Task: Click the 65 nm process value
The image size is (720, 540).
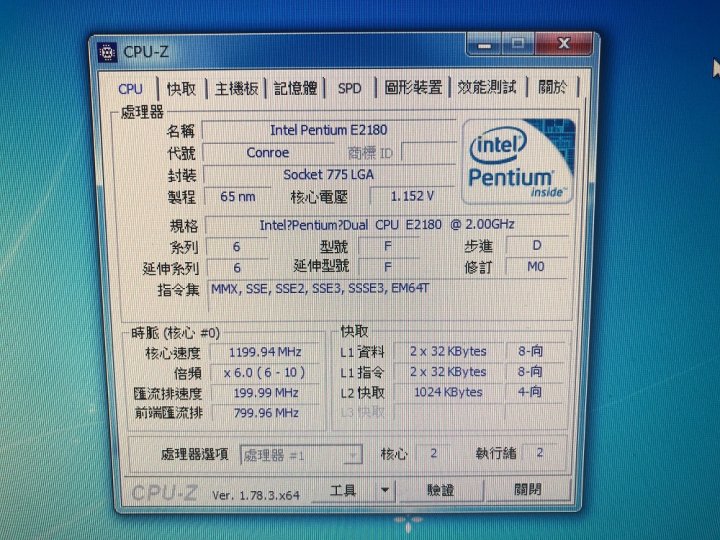Action: tap(237, 197)
